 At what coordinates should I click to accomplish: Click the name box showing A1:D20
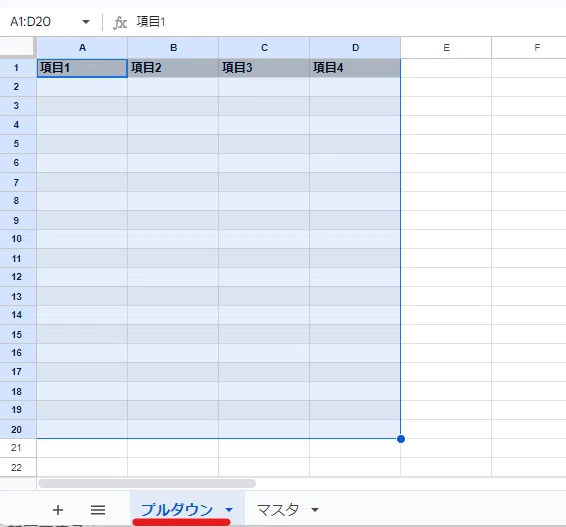tap(31, 22)
